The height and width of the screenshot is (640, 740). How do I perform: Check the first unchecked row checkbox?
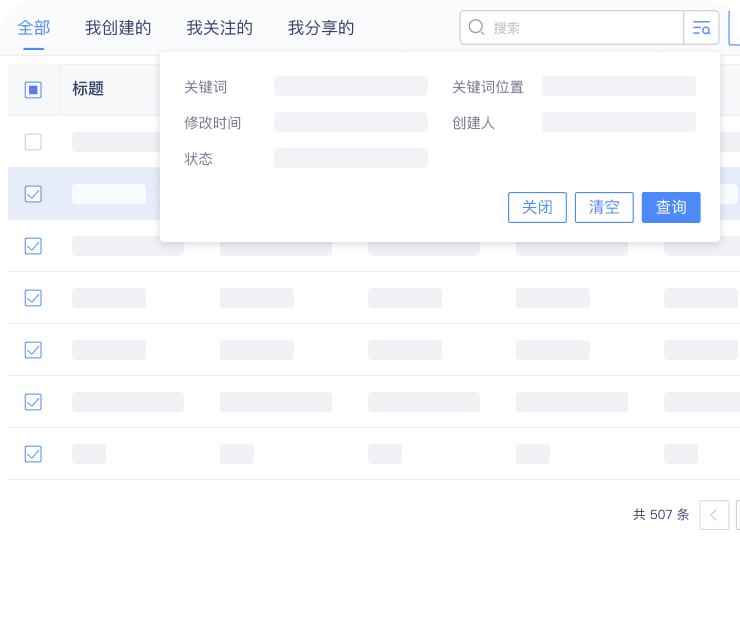(x=33, y=142)
